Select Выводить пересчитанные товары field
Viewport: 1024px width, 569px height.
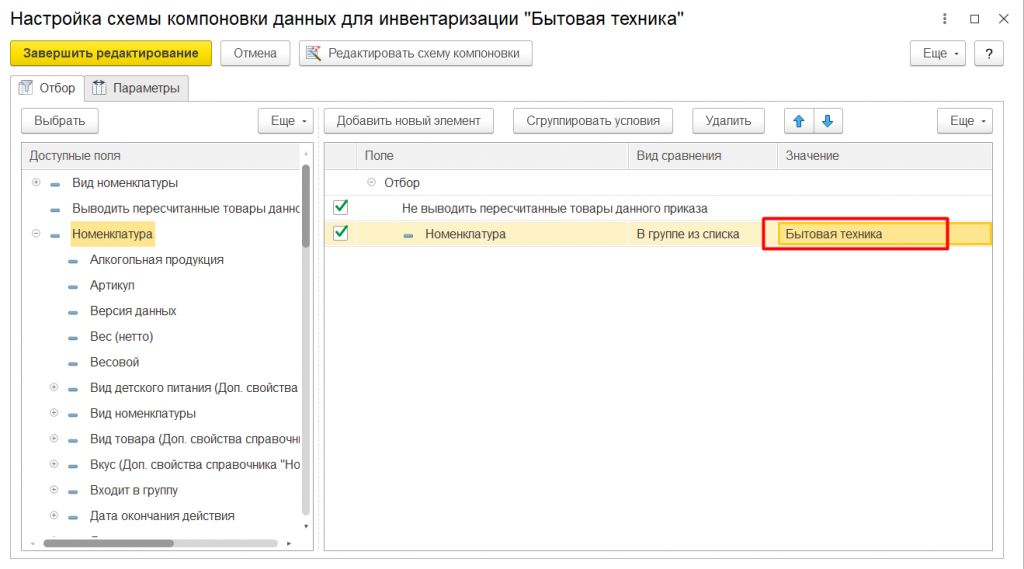[185, 208]
